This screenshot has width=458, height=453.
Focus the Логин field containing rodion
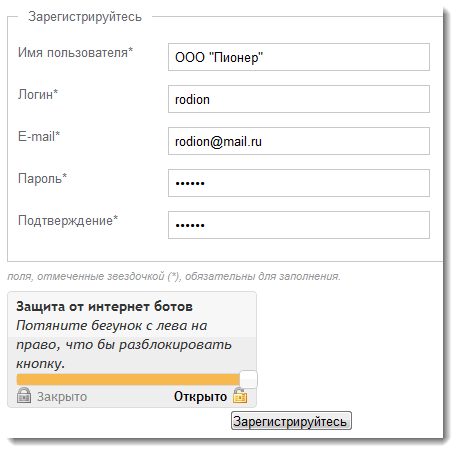(x=299, y=99)
